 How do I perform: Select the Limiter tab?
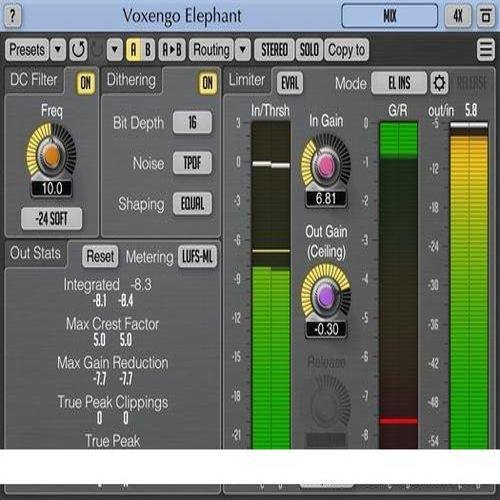pos(247,80)
